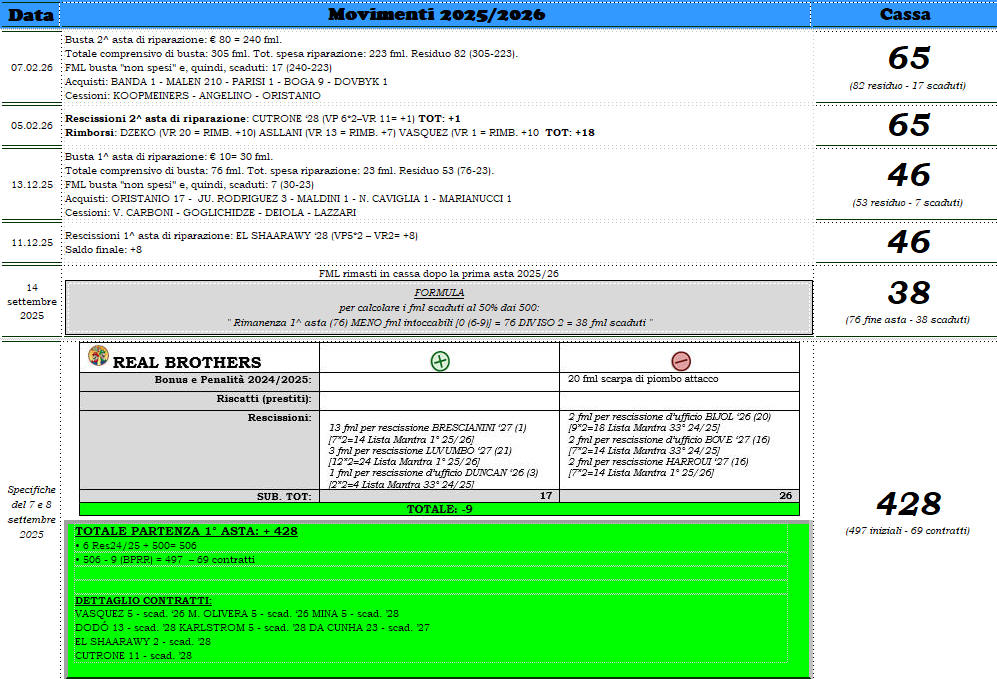Select the 'Riscatti (prestiti)' row label

264,399
